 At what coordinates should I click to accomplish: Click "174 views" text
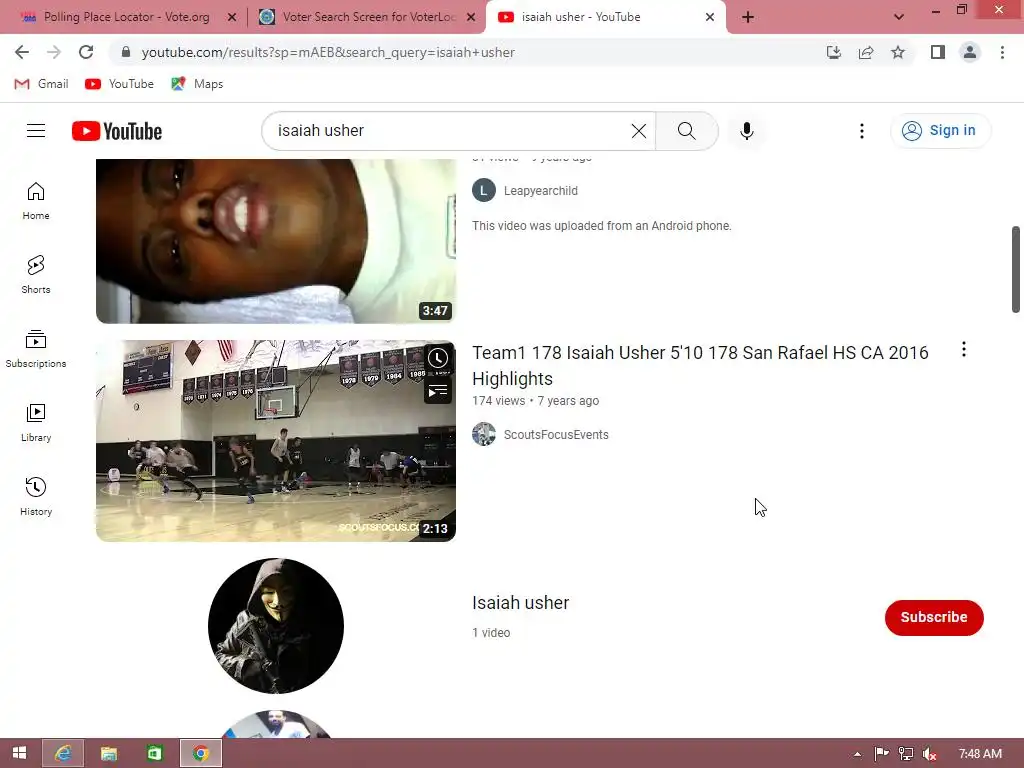click(x=498, y=401)
